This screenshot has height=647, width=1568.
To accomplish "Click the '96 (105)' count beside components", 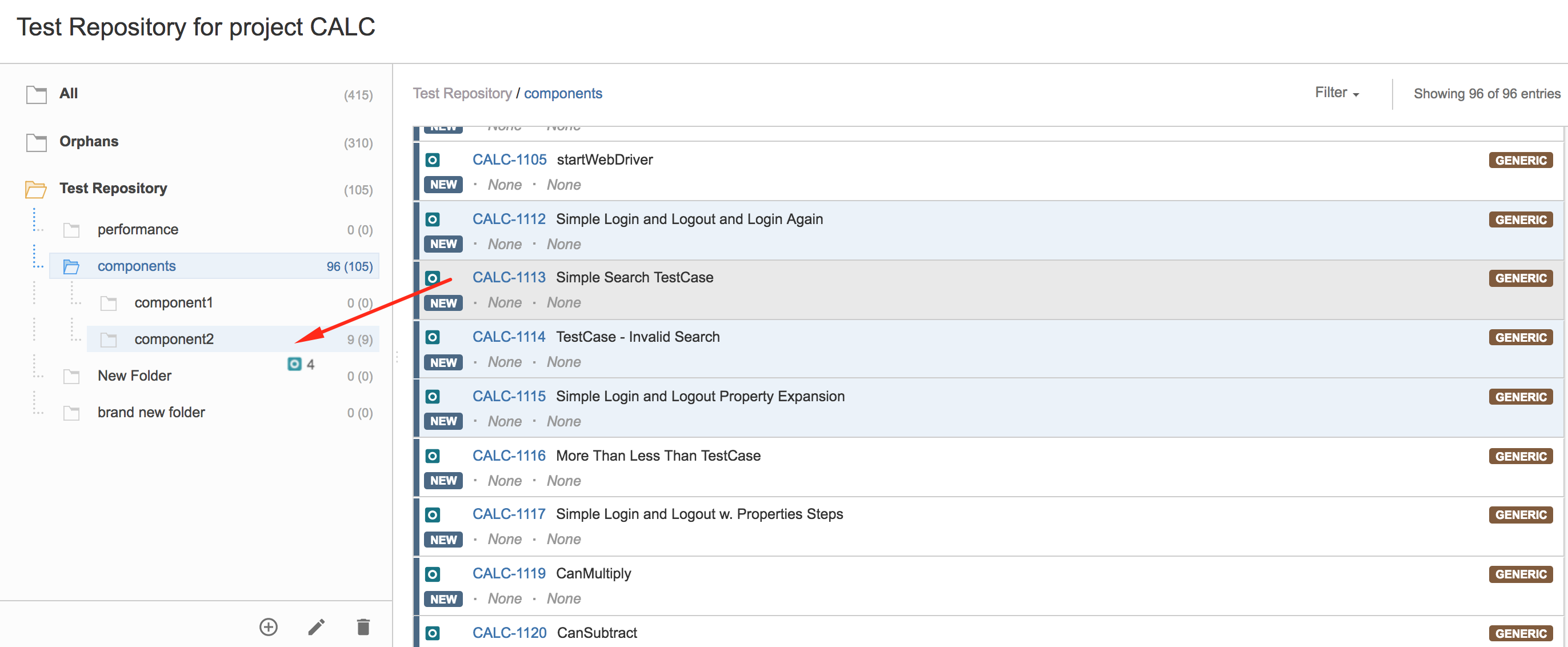I will [349, 266].
